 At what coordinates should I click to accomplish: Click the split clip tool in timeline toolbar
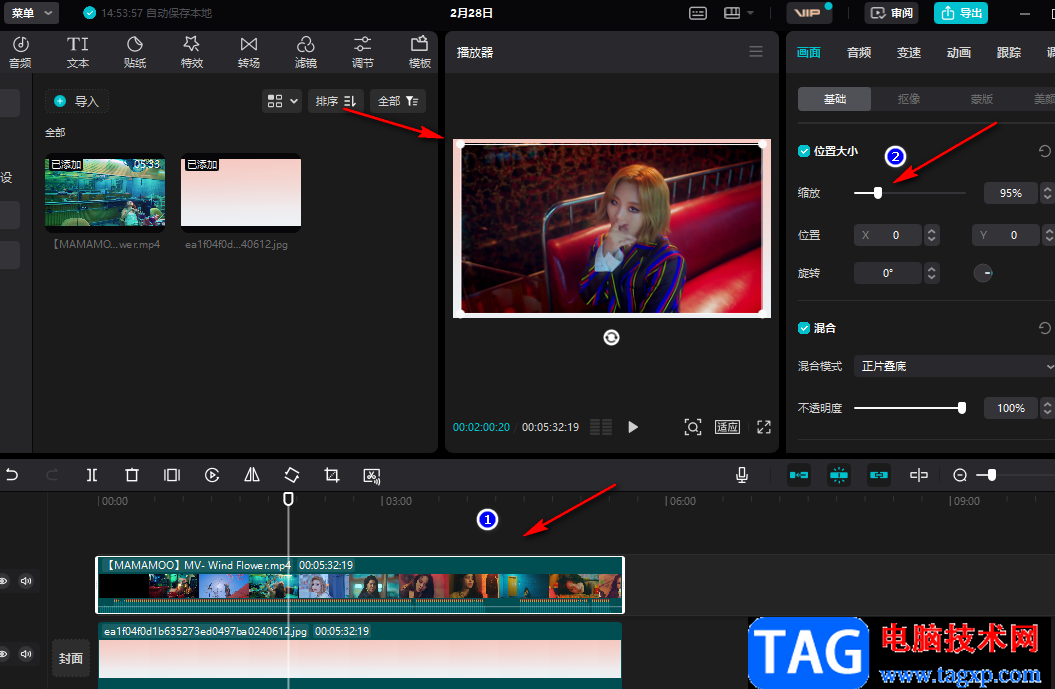(92, 476)
